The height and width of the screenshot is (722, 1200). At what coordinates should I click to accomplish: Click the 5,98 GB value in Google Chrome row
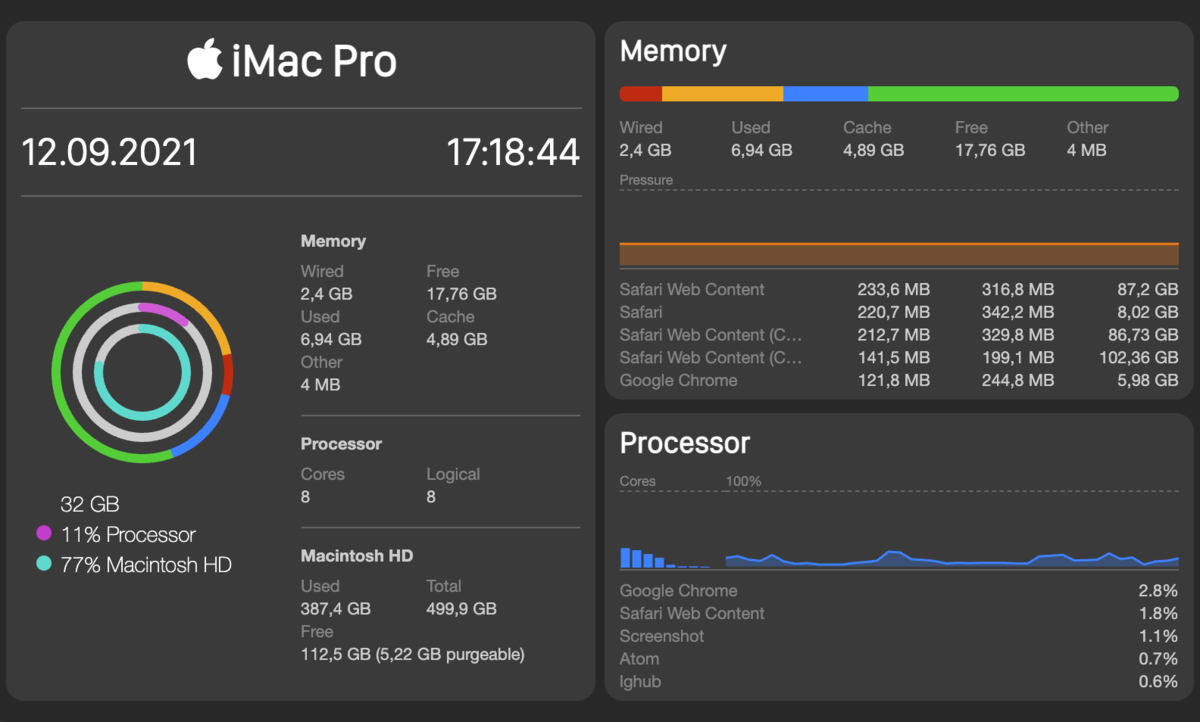tap(1148, 380)
